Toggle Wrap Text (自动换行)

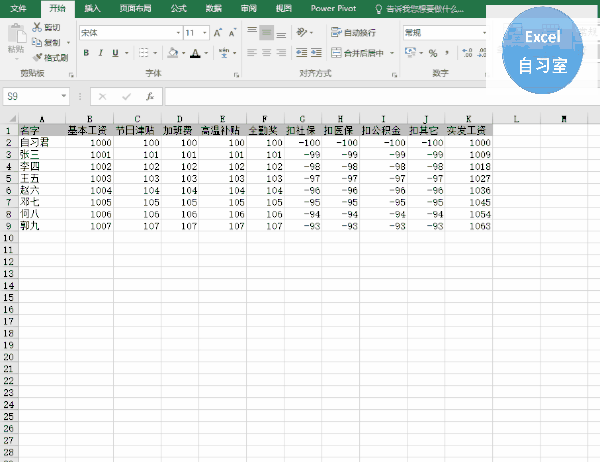[360, 33]
